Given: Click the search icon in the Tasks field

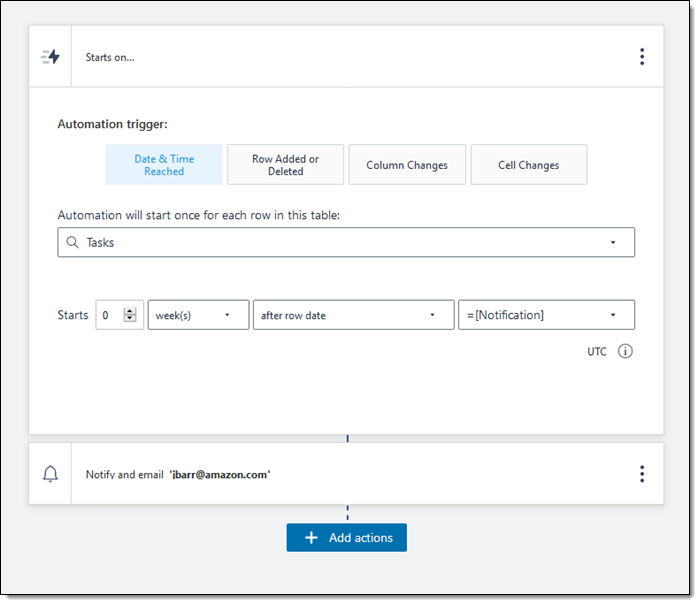Looking at the screenshot, I should point(72,242).
